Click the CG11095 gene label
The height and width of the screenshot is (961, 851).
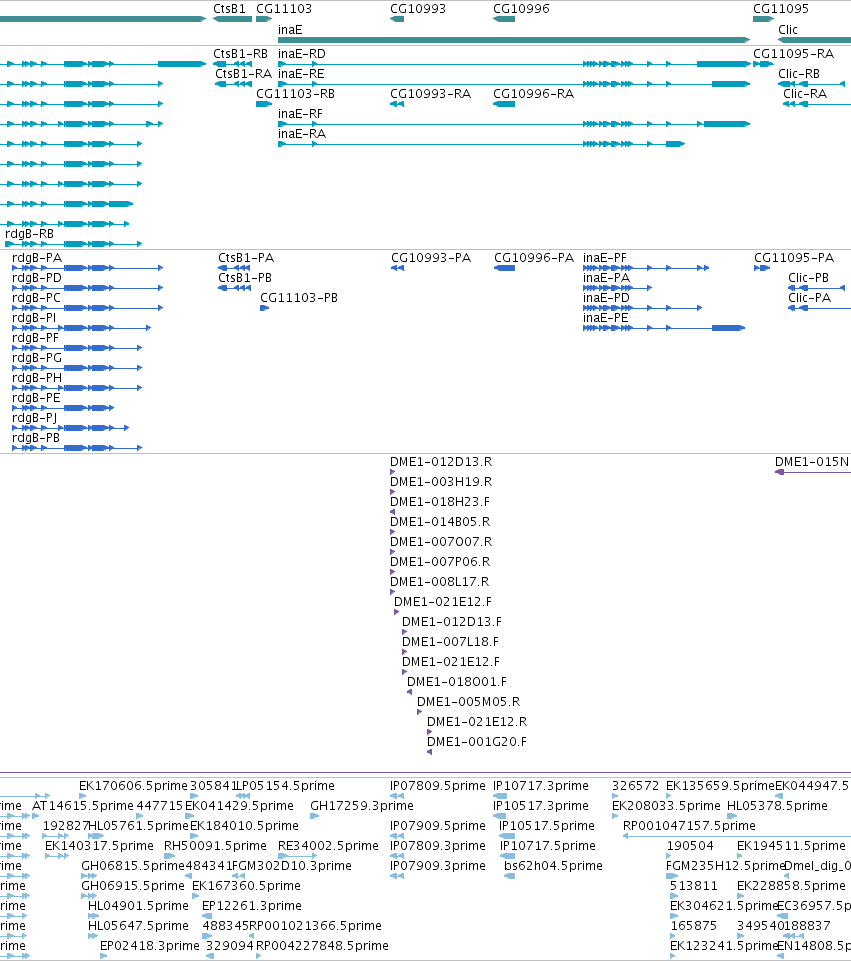point(781,9)
